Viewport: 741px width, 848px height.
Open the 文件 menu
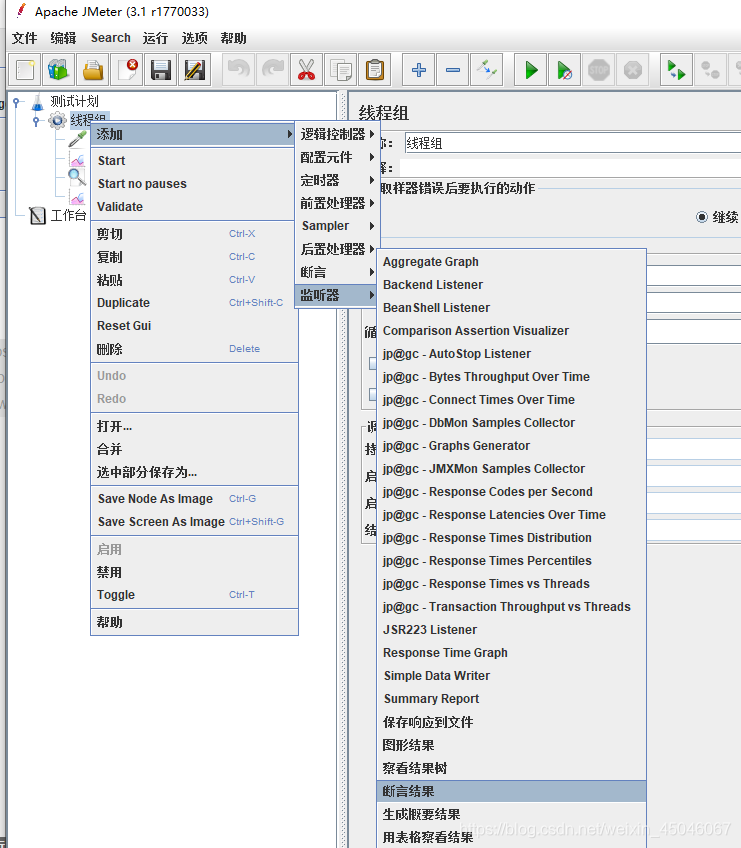[x=25, y=38]
